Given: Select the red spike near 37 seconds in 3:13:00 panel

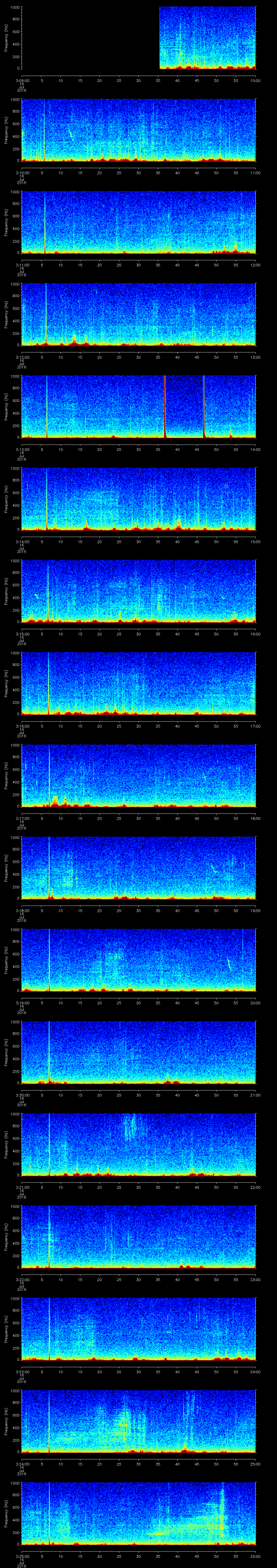Looking at the screenshot, I should (x=165, y=407).
